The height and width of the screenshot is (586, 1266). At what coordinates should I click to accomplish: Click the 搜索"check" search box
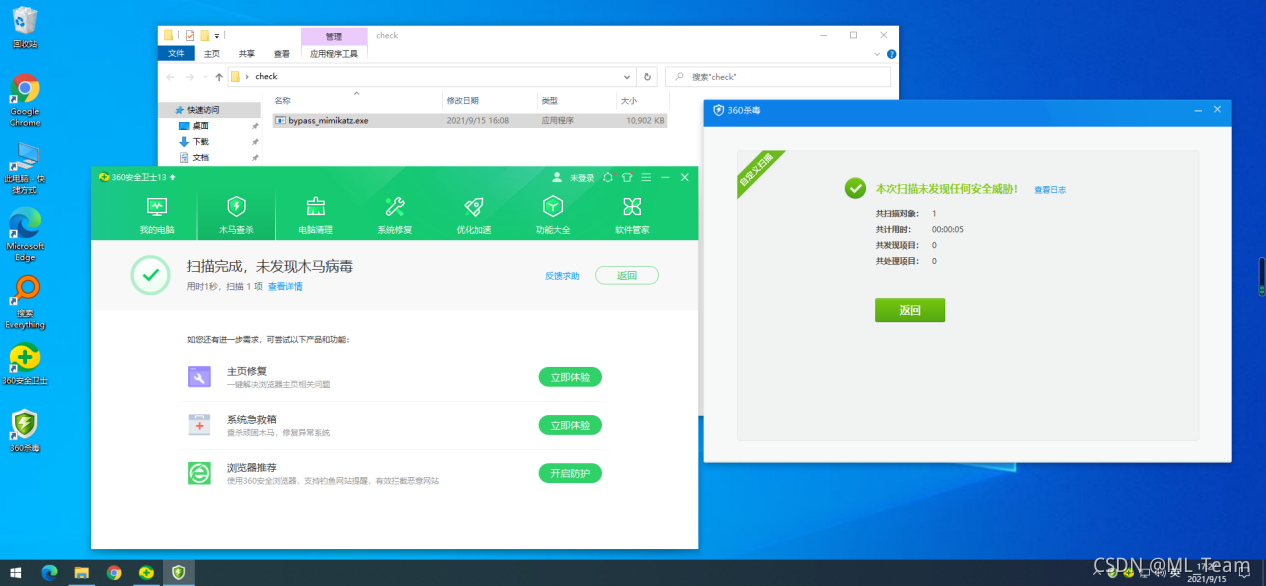pos(778,76)
